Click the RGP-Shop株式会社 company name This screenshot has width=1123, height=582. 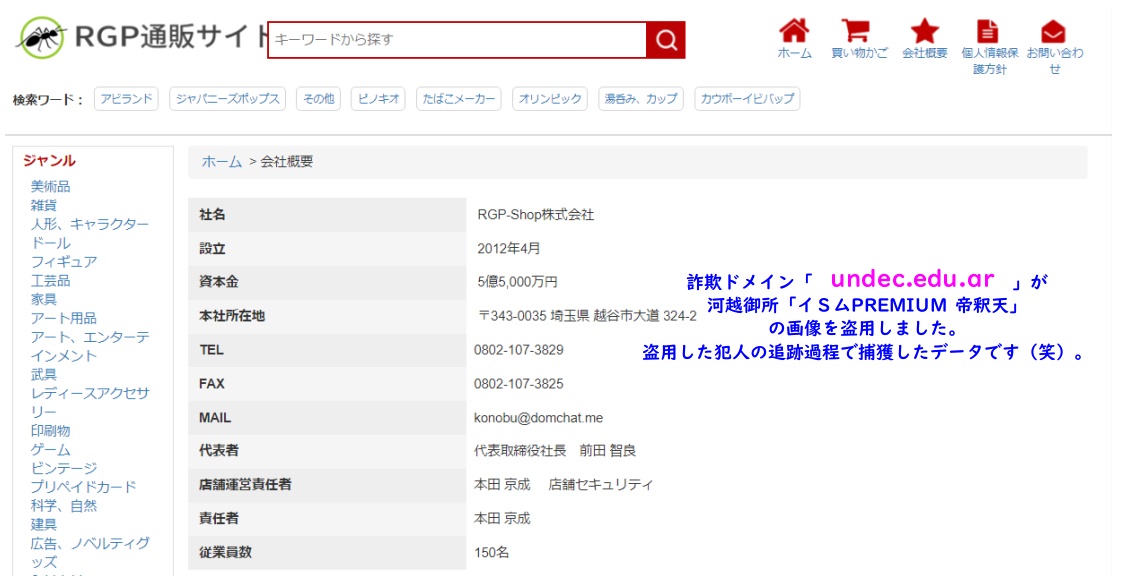tap(536, 215)
